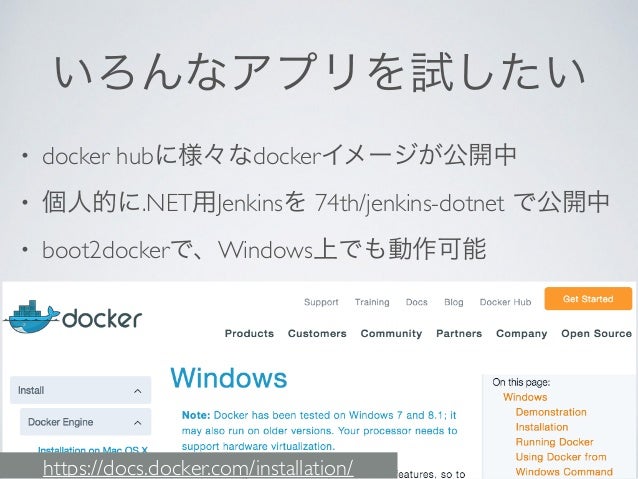This screenshot has height=479, width=638.
Task: Jump to Running Docker section
Action: pyautogui.click(x=554, y=442)
